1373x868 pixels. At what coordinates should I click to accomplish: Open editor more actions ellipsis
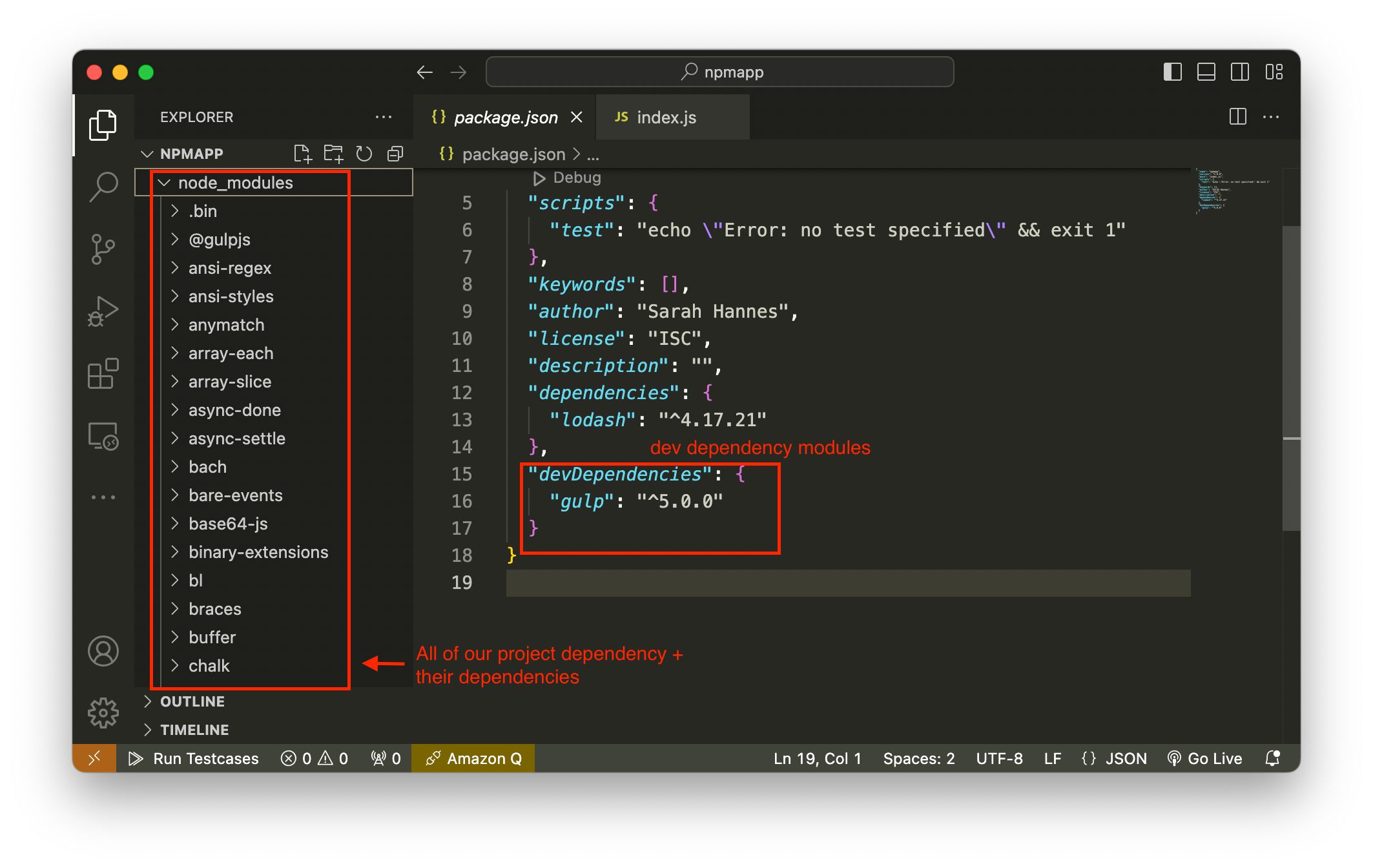click(x=1271, y=117)
